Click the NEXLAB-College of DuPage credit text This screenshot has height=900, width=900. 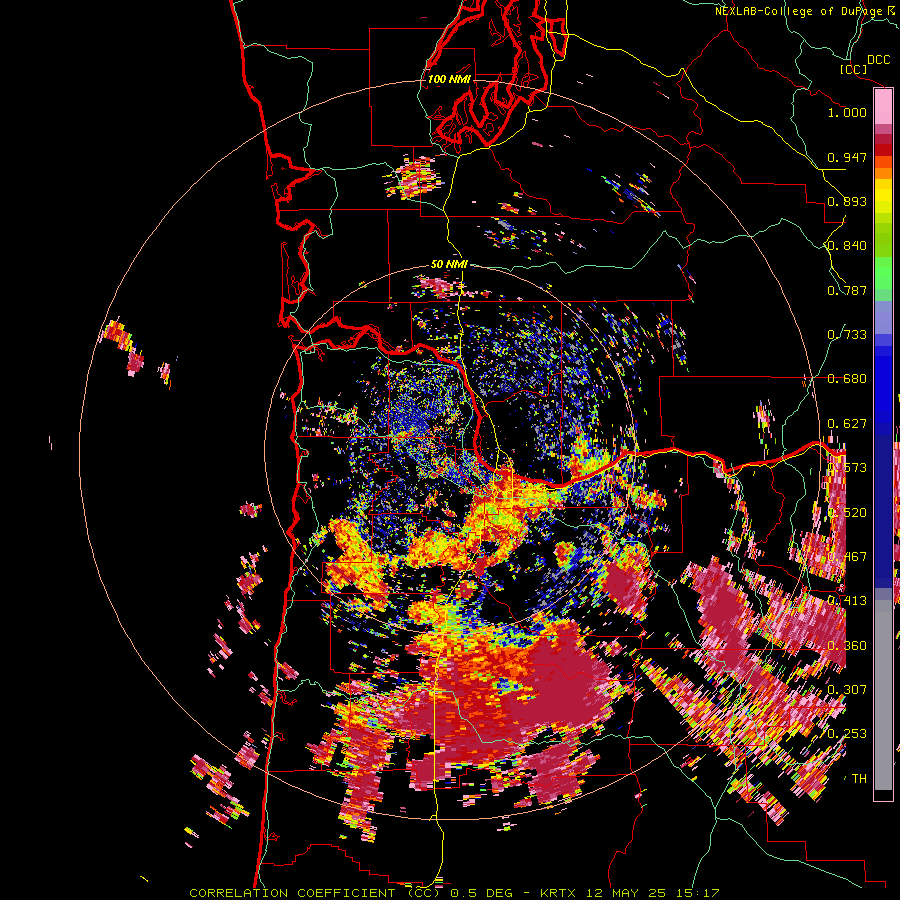pos(802,11)
